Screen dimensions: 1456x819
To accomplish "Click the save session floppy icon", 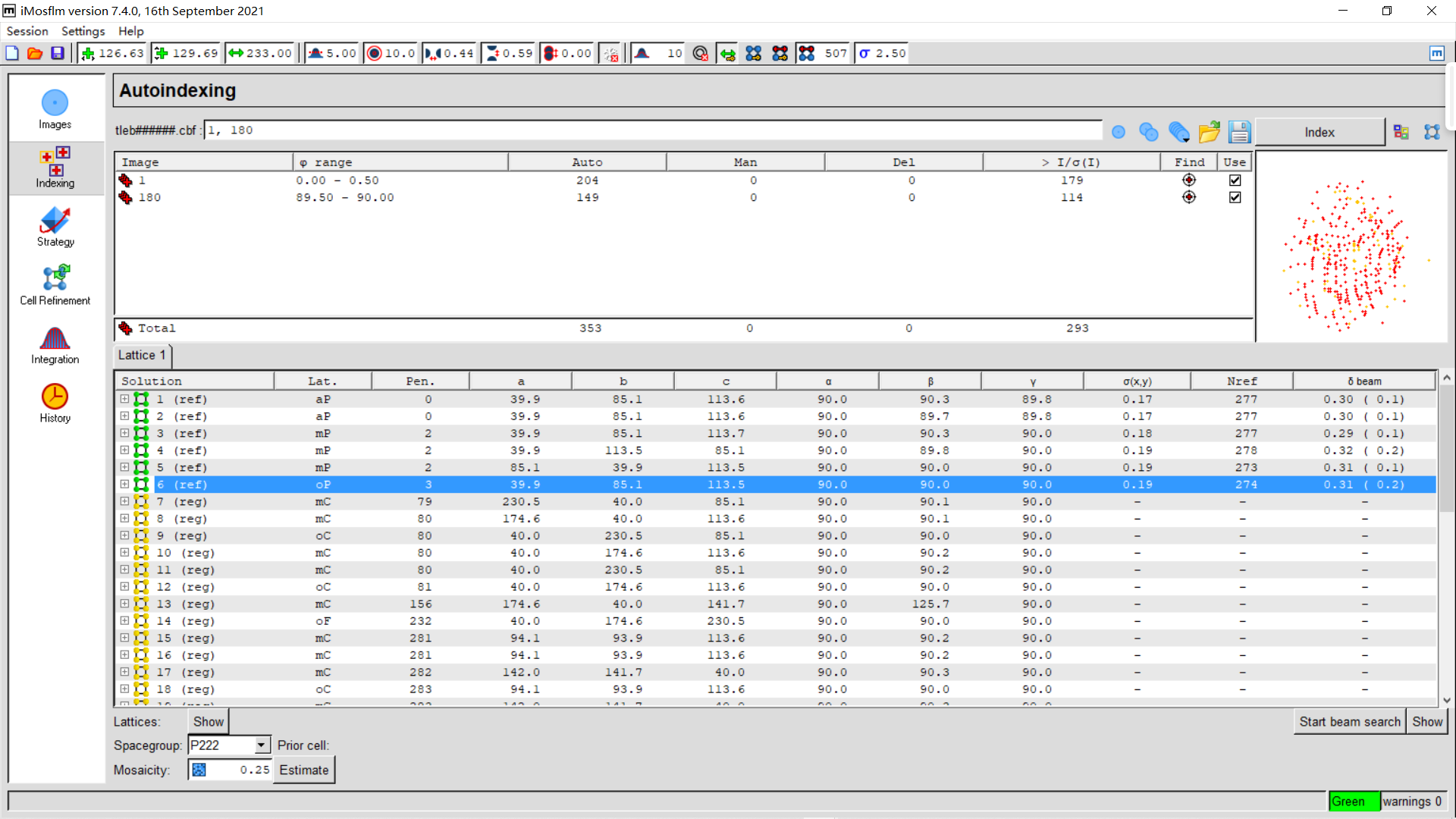I will [58, 53].
